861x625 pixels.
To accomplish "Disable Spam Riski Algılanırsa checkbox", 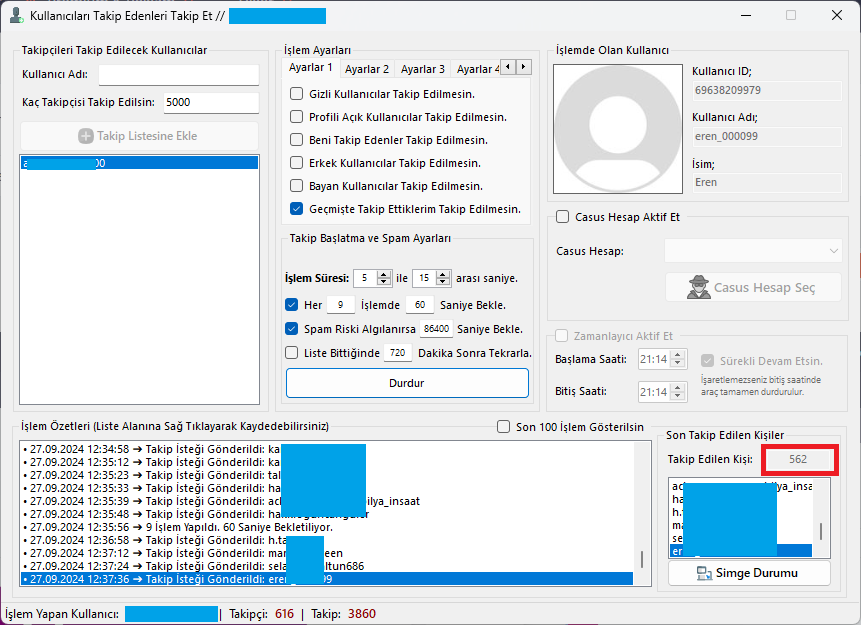I will click(292, 329).
